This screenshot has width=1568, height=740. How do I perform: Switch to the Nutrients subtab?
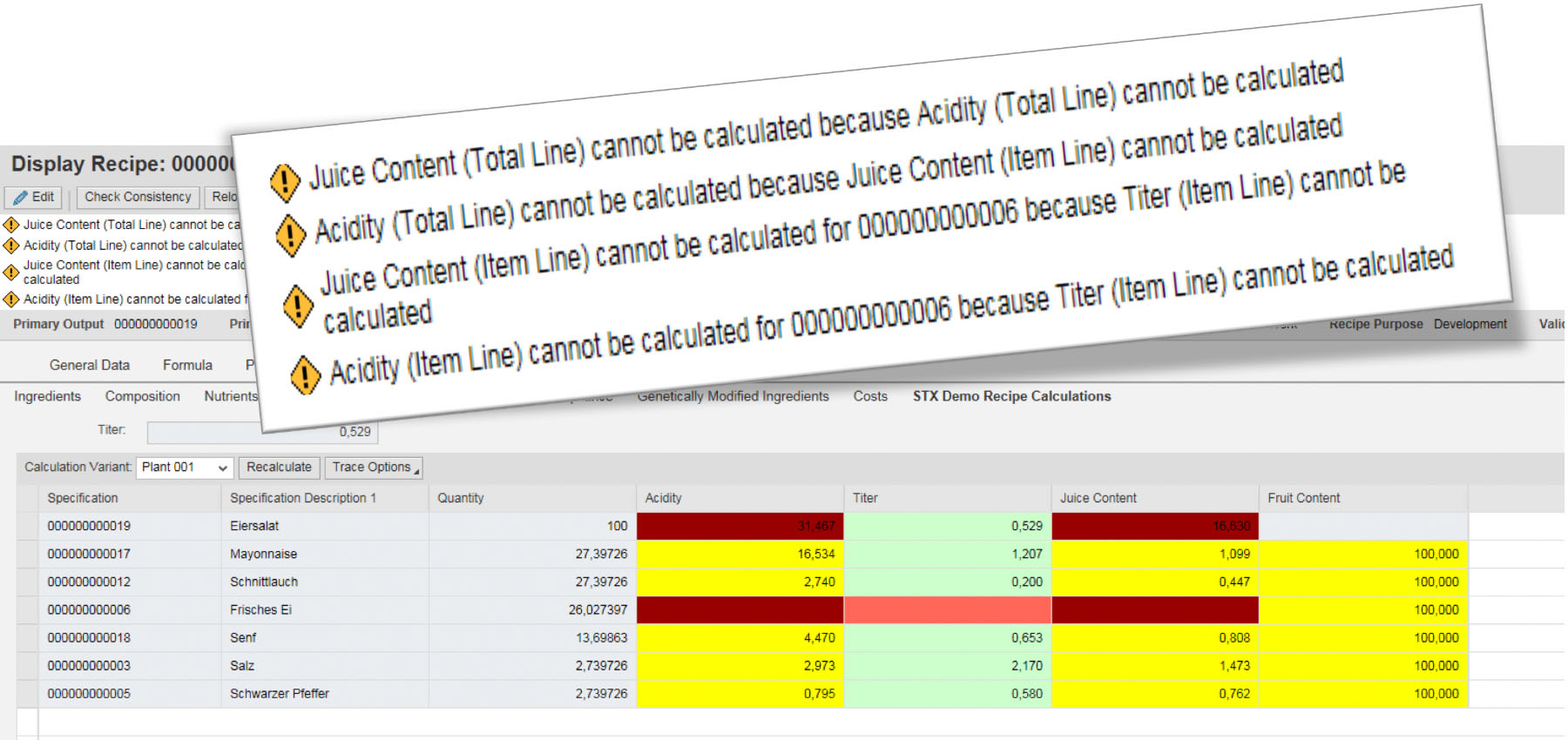231,396
